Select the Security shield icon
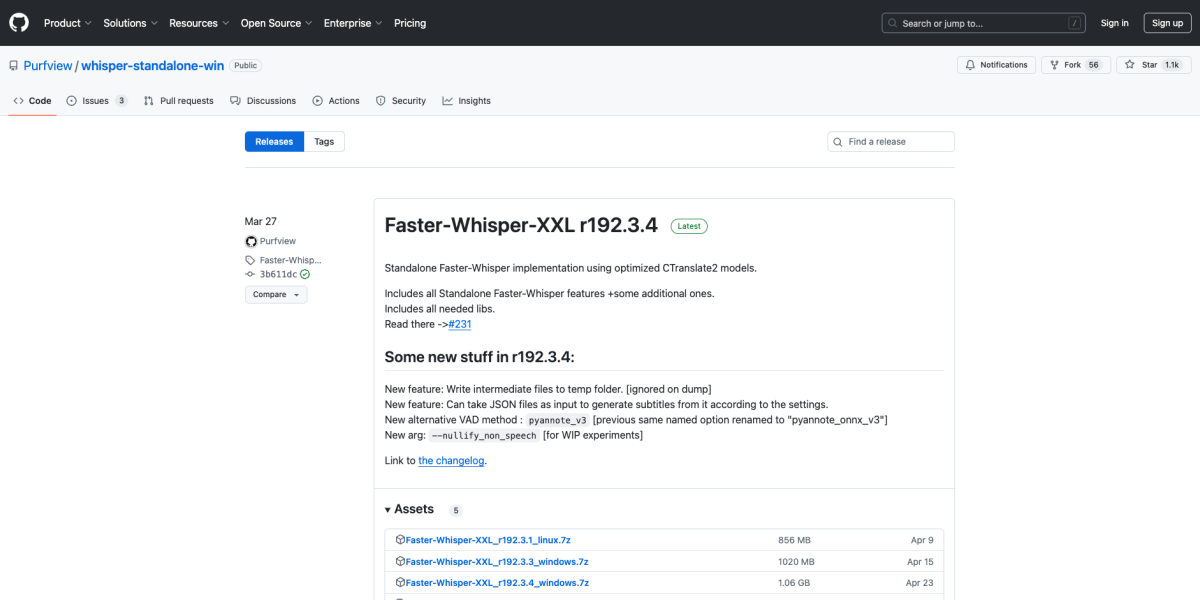The height and width of the screenshot is (600, 1200). (x=380, y=100)
